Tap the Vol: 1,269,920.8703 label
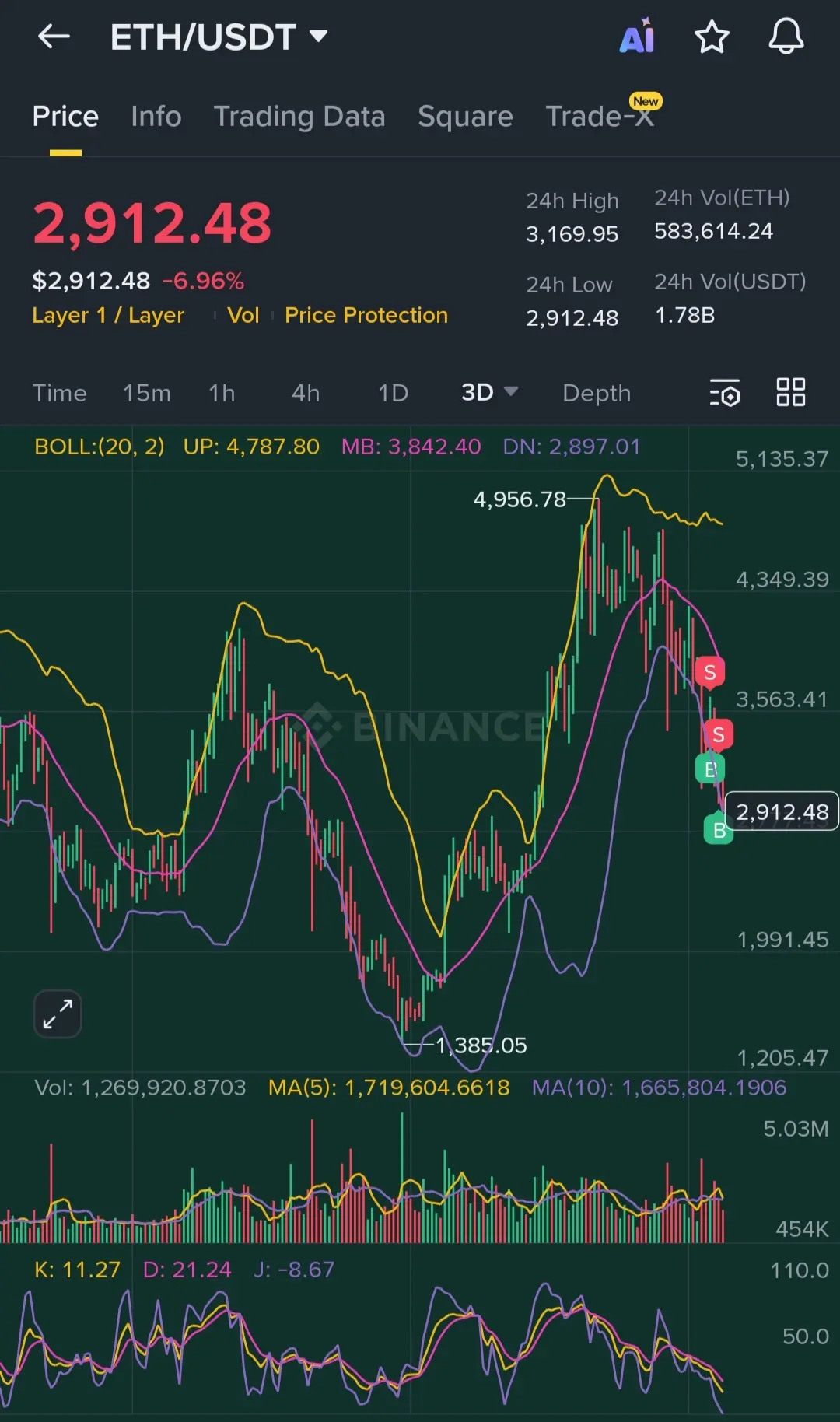The width and height of the screenshot is (840, 1422). [x=140, y=1087]
